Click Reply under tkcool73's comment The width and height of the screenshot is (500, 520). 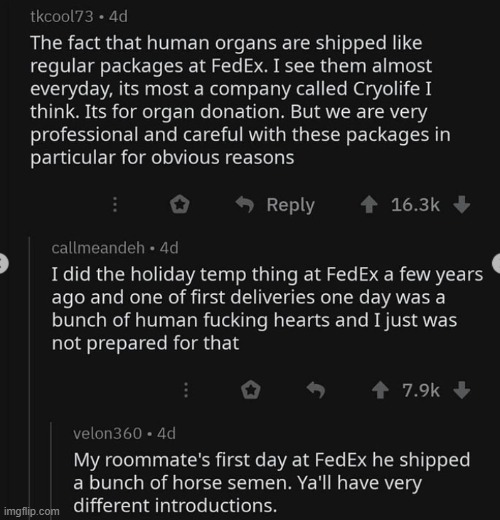click(x=275, y=205)
